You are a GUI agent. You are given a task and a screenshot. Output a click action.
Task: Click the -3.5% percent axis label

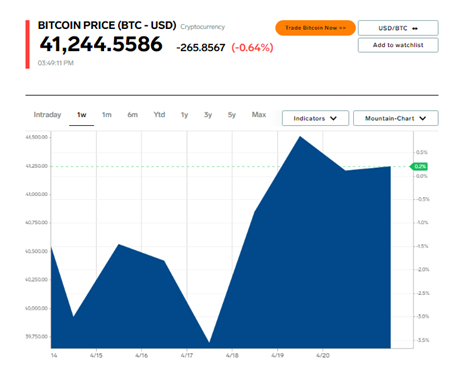pyautogui.click(x=423, y=340)
